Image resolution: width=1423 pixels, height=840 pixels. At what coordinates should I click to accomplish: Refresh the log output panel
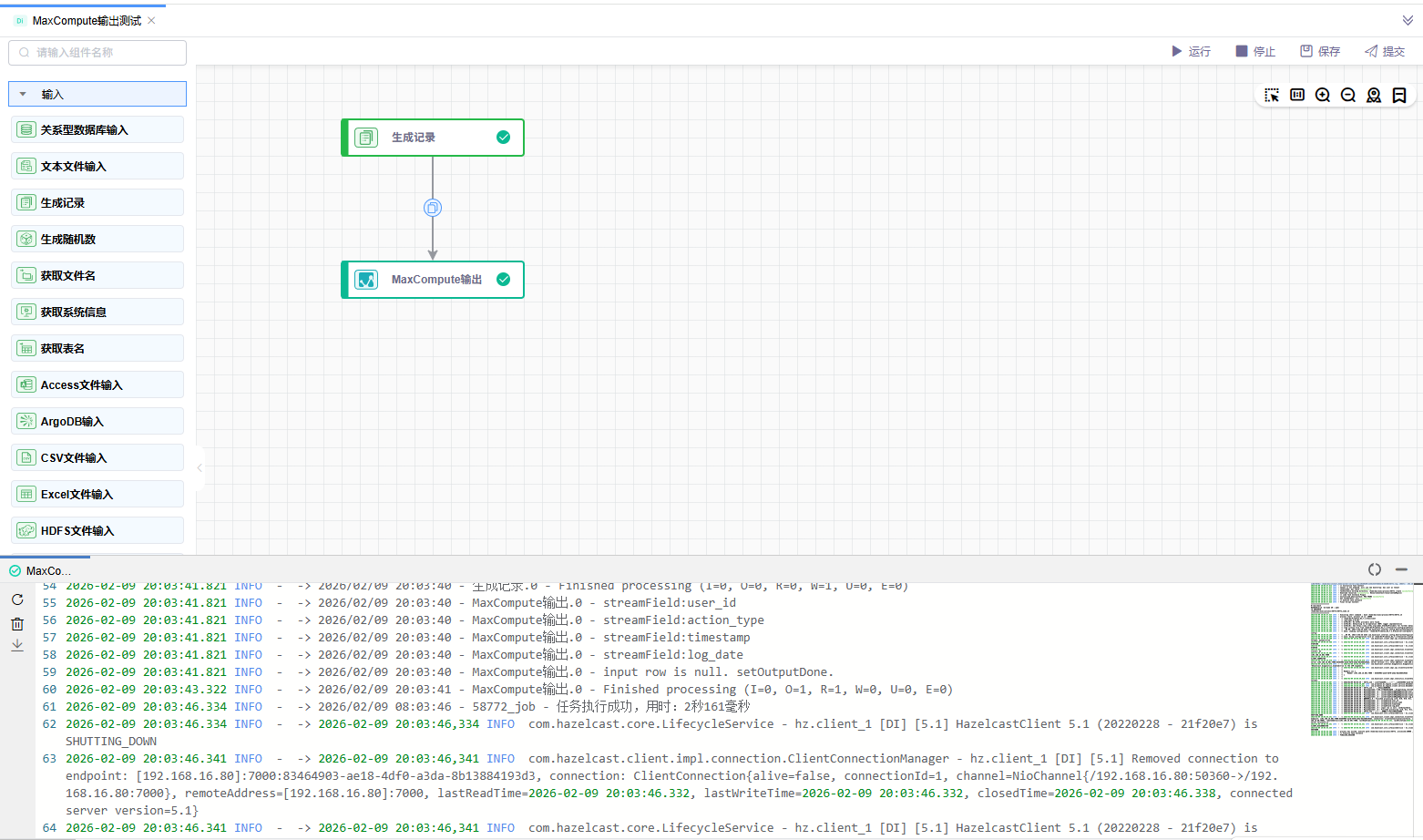click(x=17, y=599)
